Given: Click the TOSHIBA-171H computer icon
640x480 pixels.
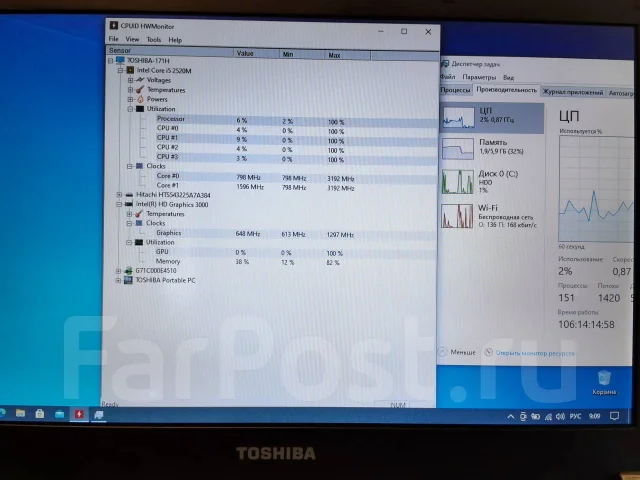Looking at the screenshot, I should (120, 60).
